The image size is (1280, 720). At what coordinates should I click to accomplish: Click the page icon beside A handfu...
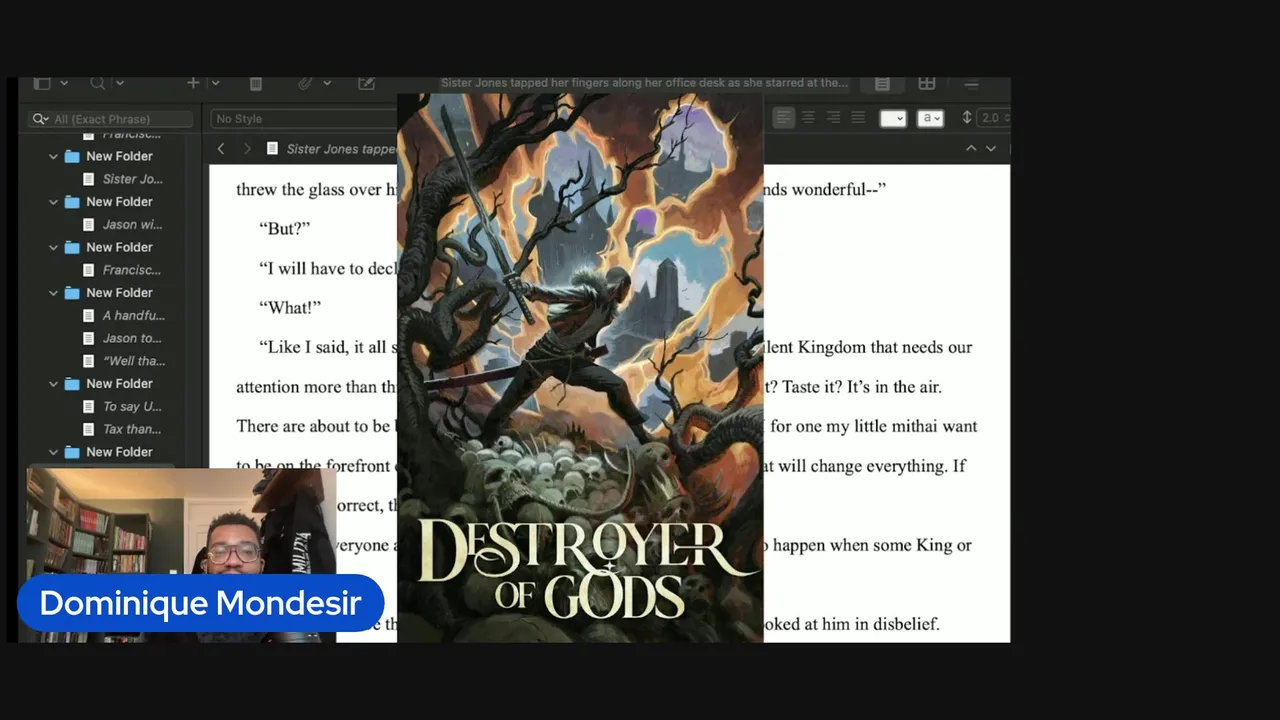[89, 316]
